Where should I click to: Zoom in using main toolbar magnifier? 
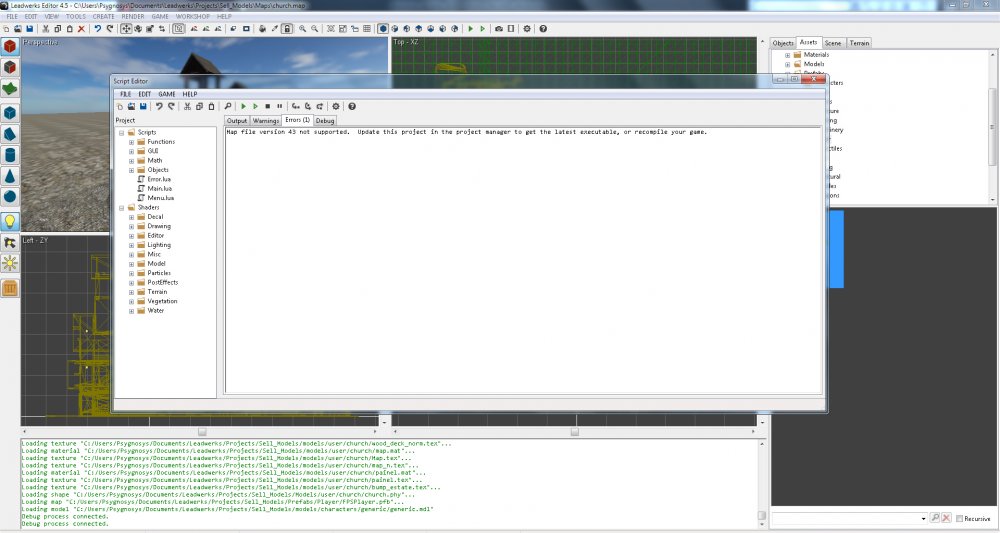[x=302, y=29]
